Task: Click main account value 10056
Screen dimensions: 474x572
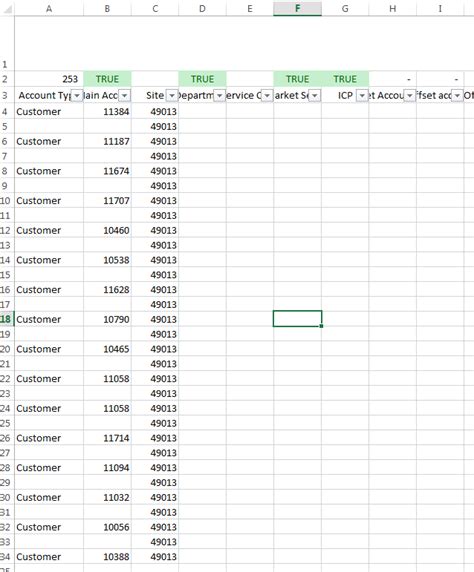Action: [x=116, y=527]
